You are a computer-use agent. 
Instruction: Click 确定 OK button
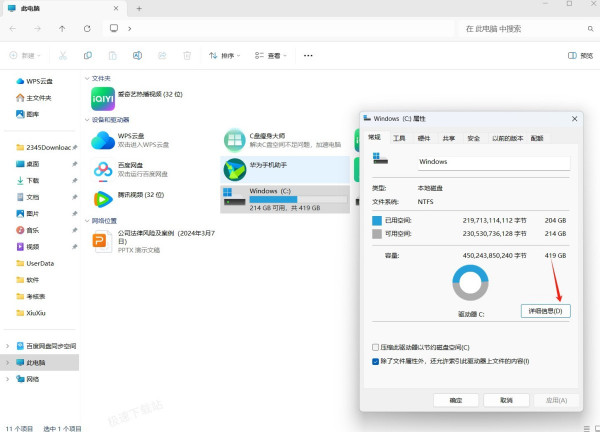coord(456,400)
